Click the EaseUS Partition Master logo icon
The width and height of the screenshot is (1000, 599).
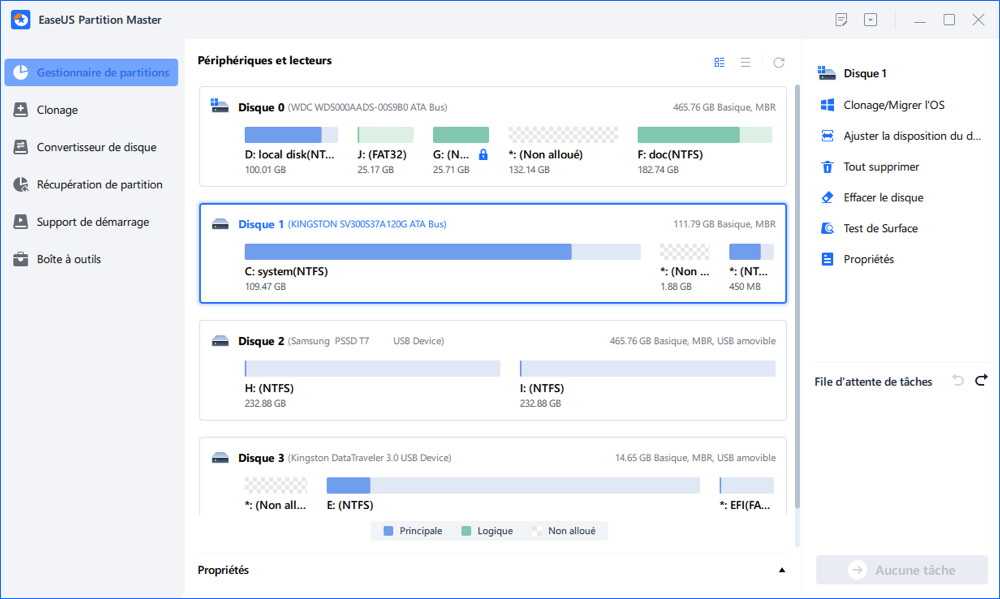click(20, 20)
